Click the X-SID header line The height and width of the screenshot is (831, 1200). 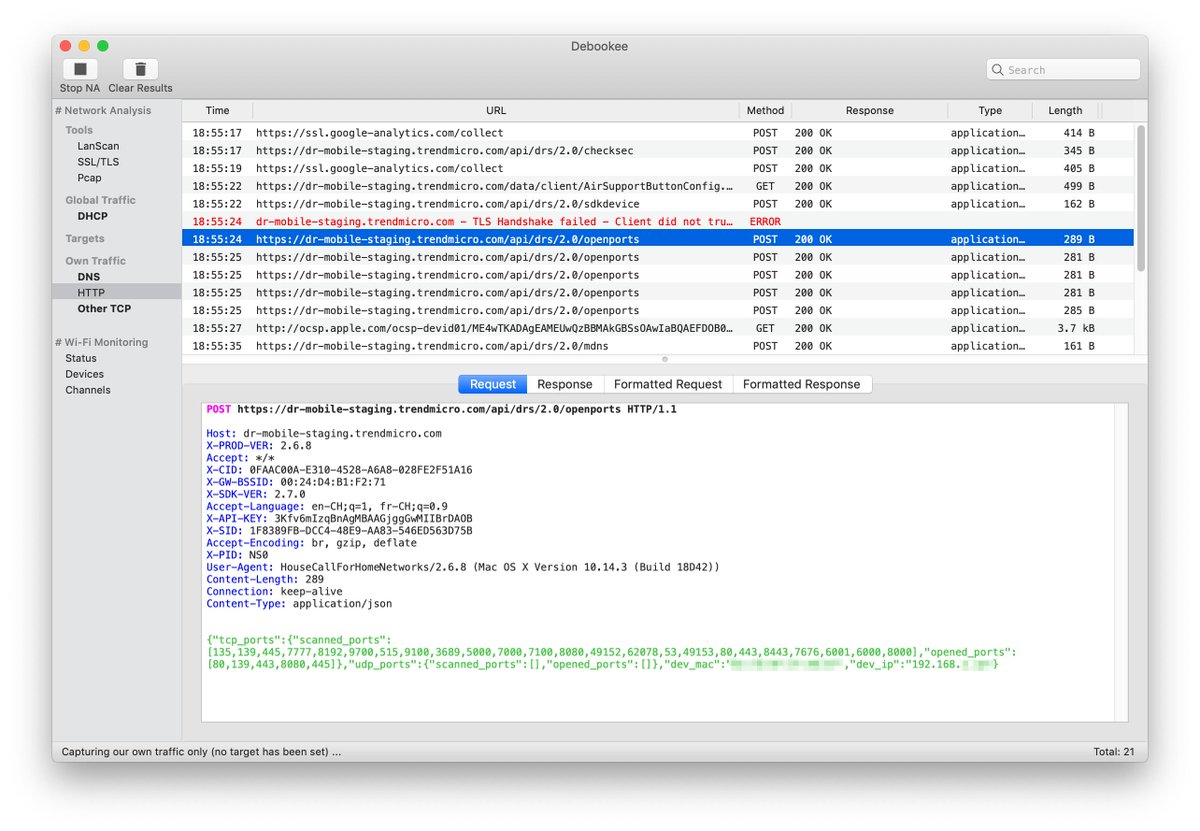tap(339, 531)
